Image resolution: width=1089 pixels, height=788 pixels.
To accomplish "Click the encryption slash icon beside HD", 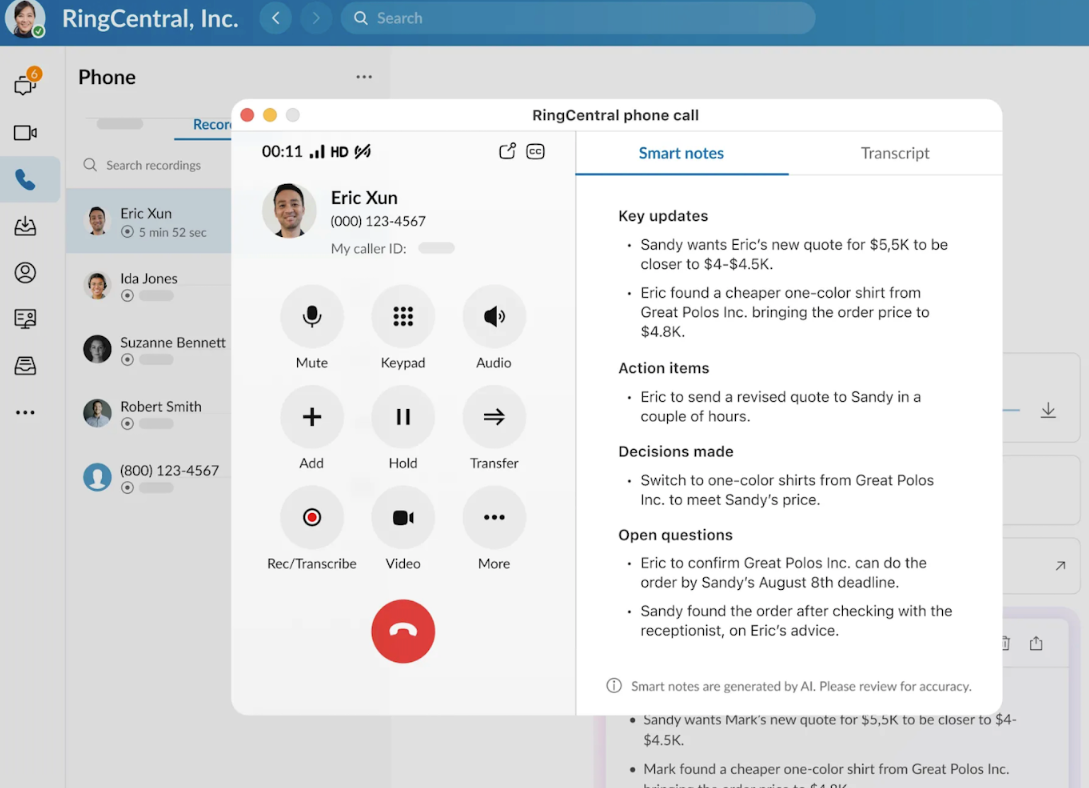I will point(363,151).
